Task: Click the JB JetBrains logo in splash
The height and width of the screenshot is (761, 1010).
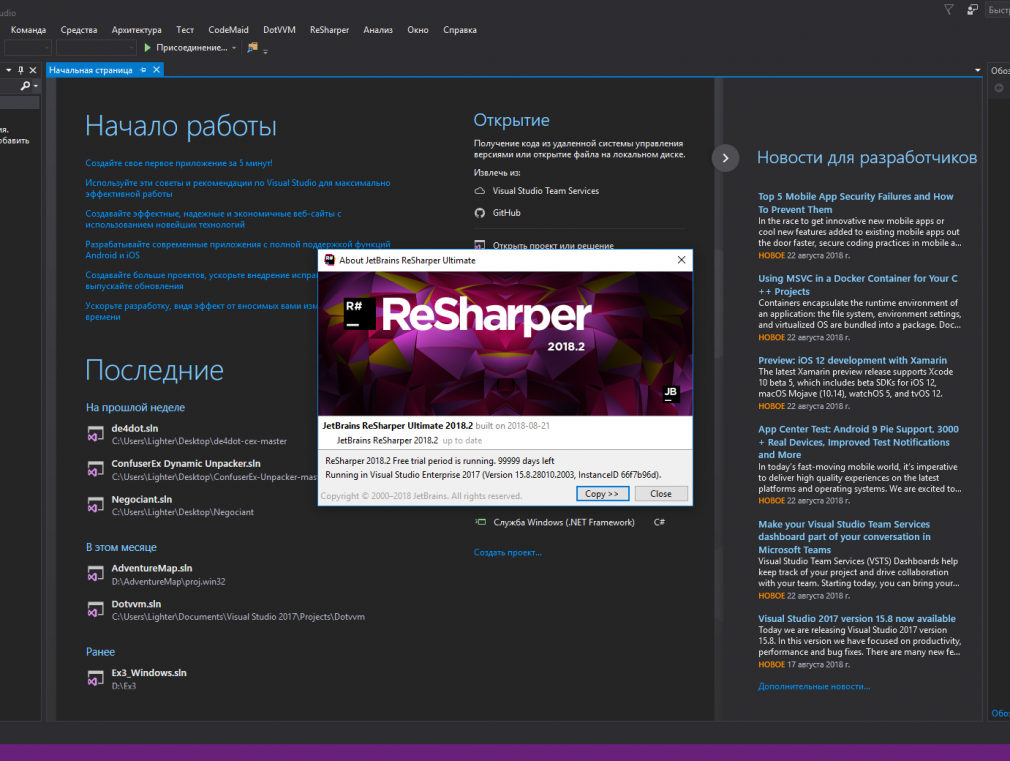Action: point(671,394)
